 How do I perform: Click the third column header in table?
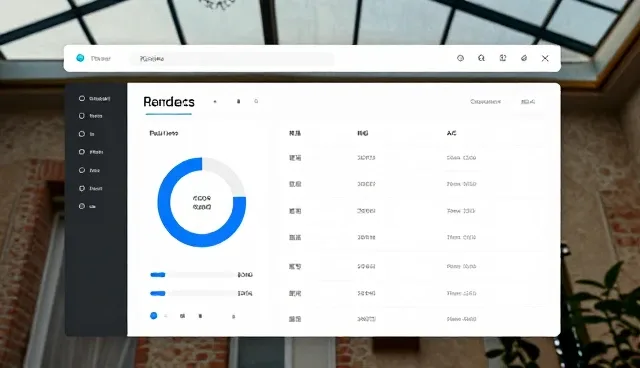[x=451, y=133]
